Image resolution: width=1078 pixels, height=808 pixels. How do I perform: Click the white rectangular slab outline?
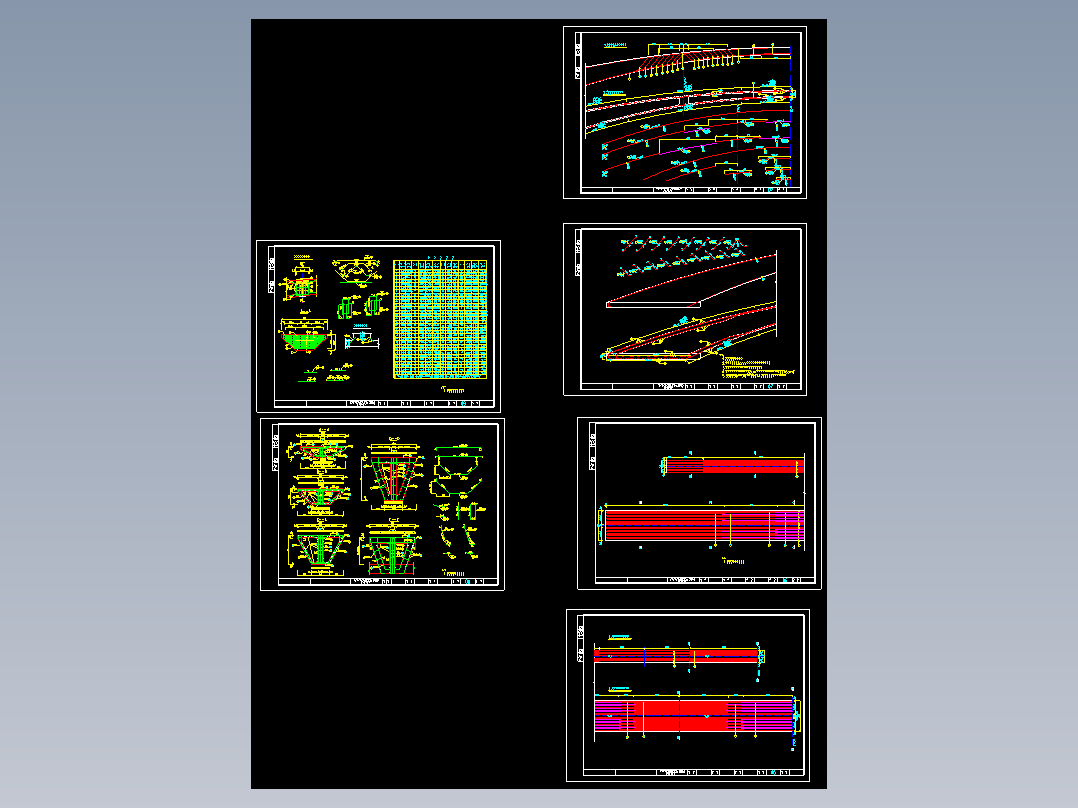click(653, 305)
